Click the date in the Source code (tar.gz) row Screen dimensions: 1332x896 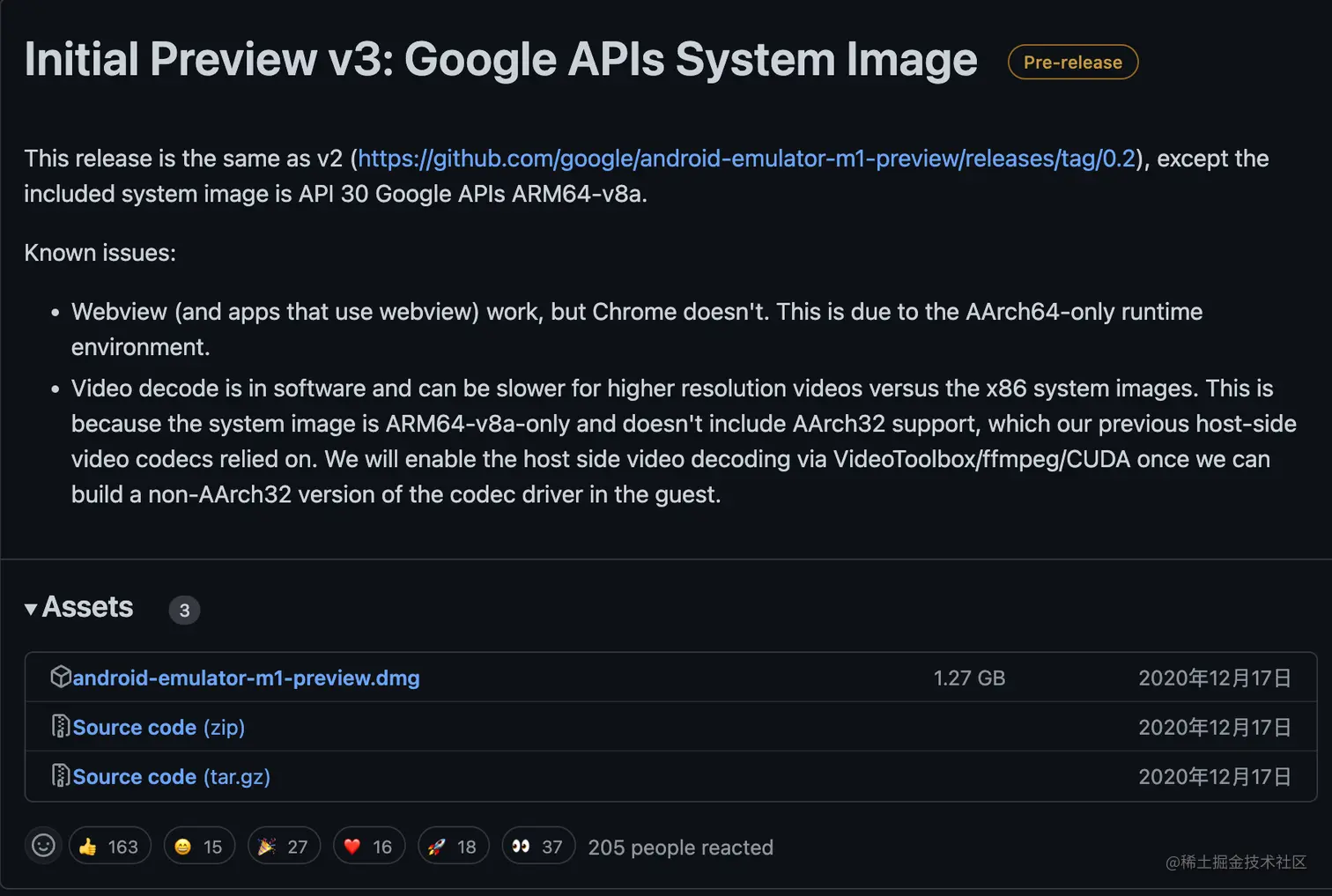coord(1215,776)
